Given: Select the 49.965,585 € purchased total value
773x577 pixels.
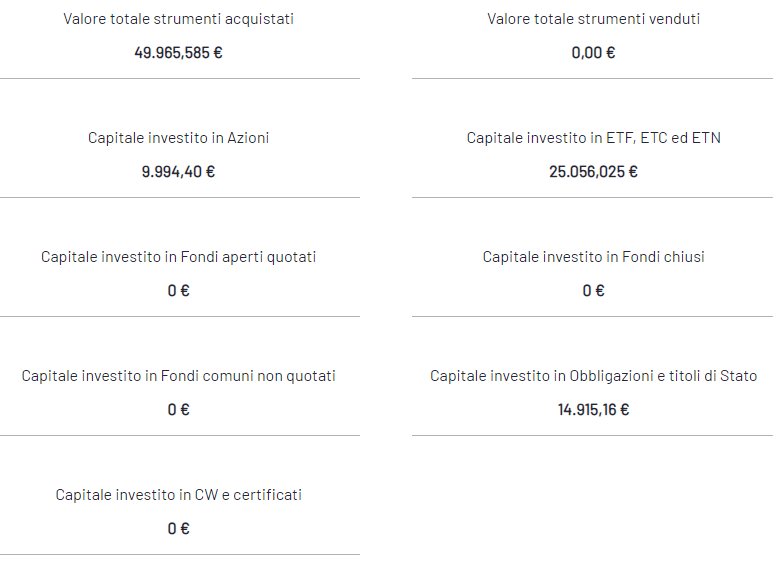Looking at the screenshot, I should pyautogui.click(x=178, y=53).
